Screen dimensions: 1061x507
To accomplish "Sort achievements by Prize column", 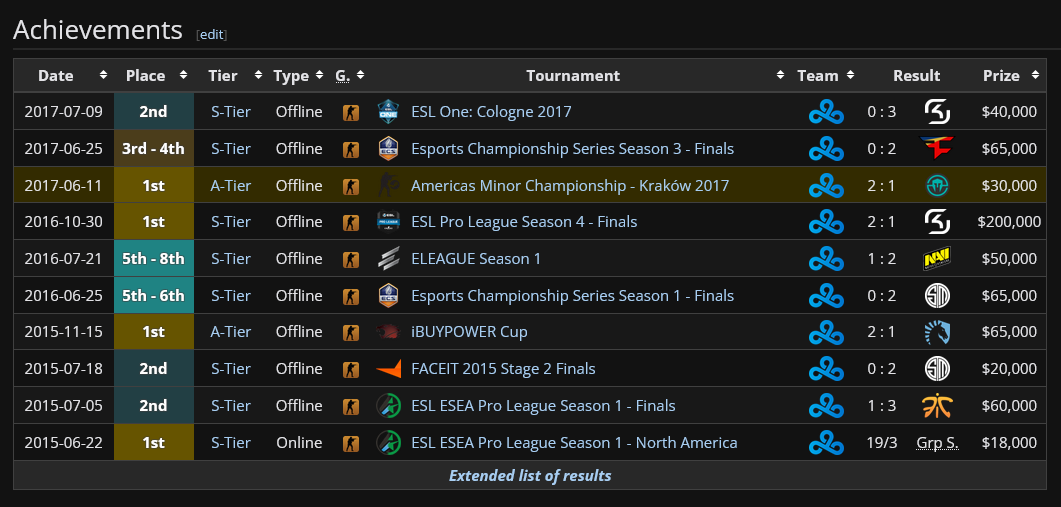I will [x=1032, y=75].
